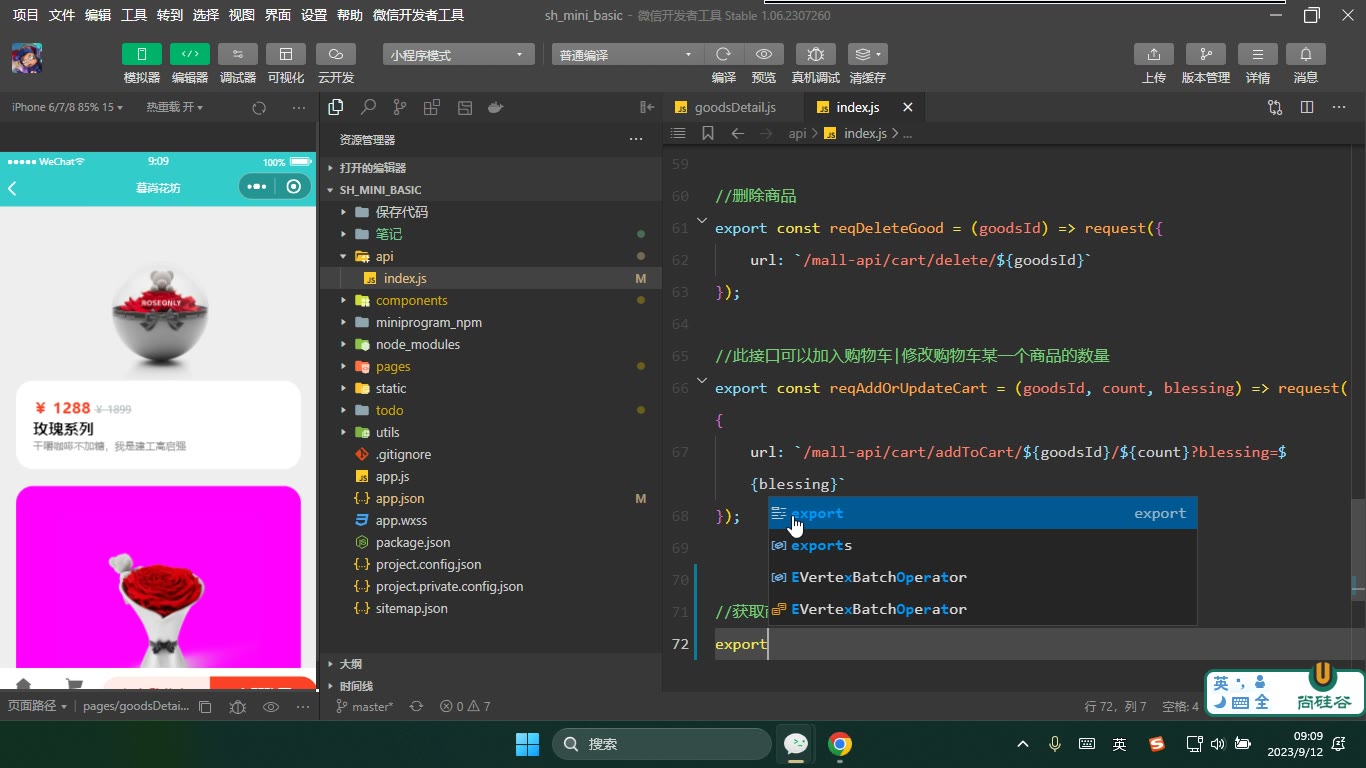Open real device debugging icon
Screen dimensions: 1366x768
pyautogui.click(x=816, y=54)
